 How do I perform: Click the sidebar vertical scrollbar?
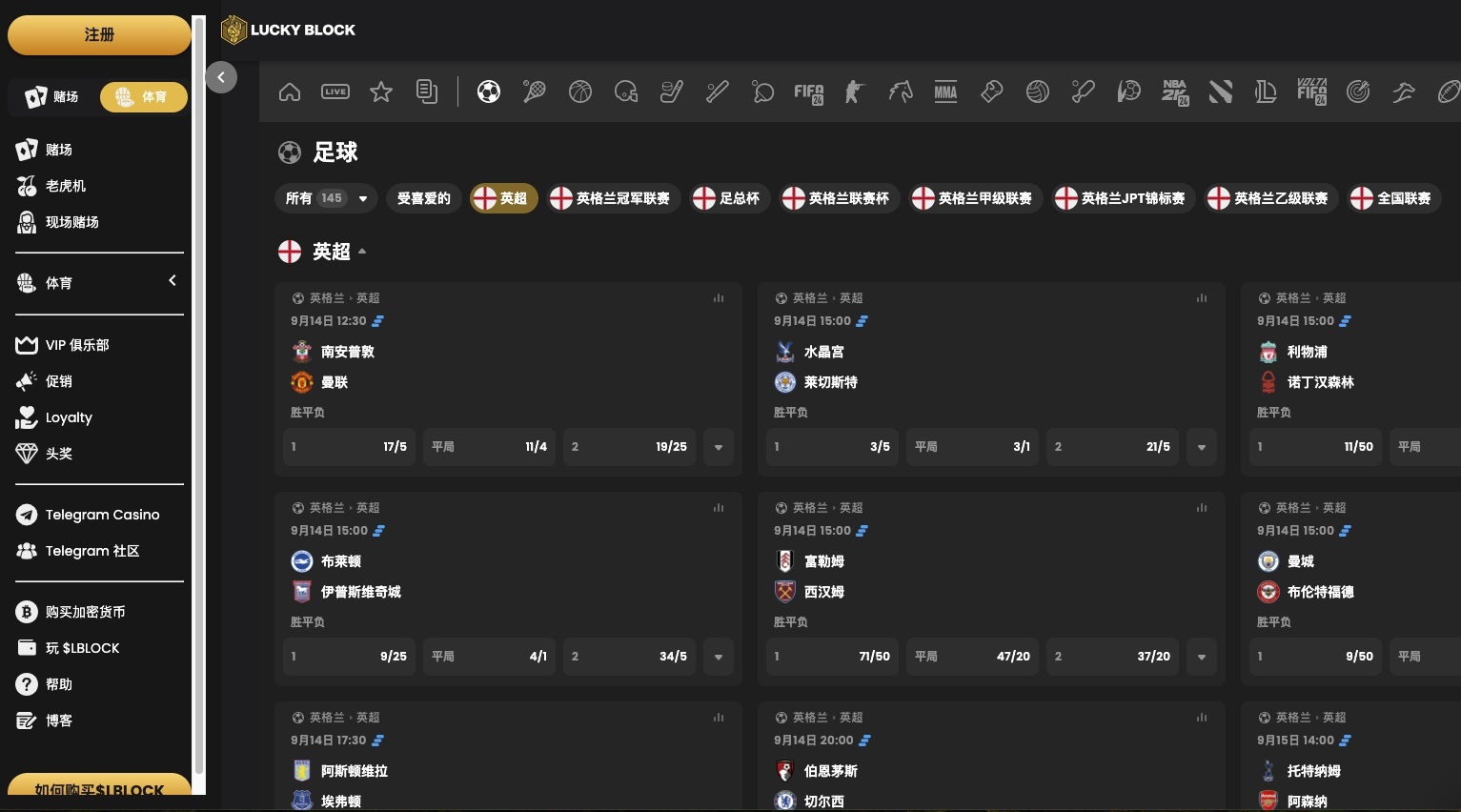198,396
